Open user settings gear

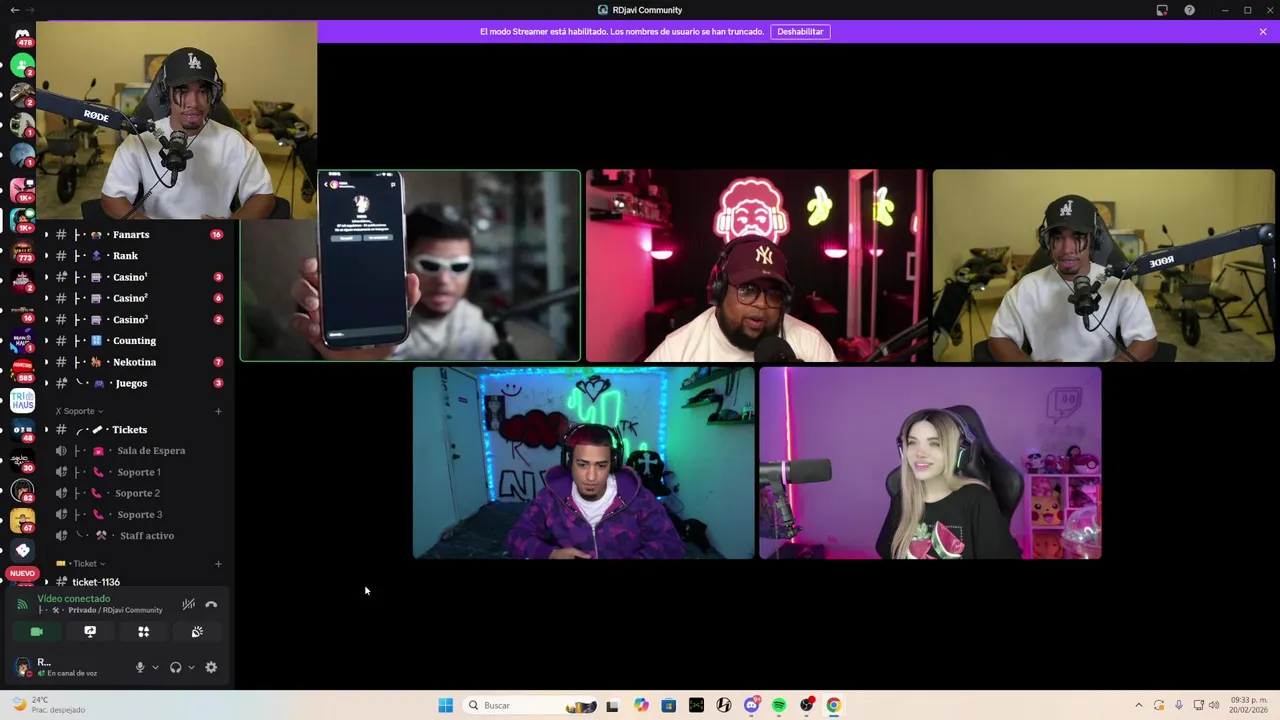pyautogui.click(x=211, y=667)
